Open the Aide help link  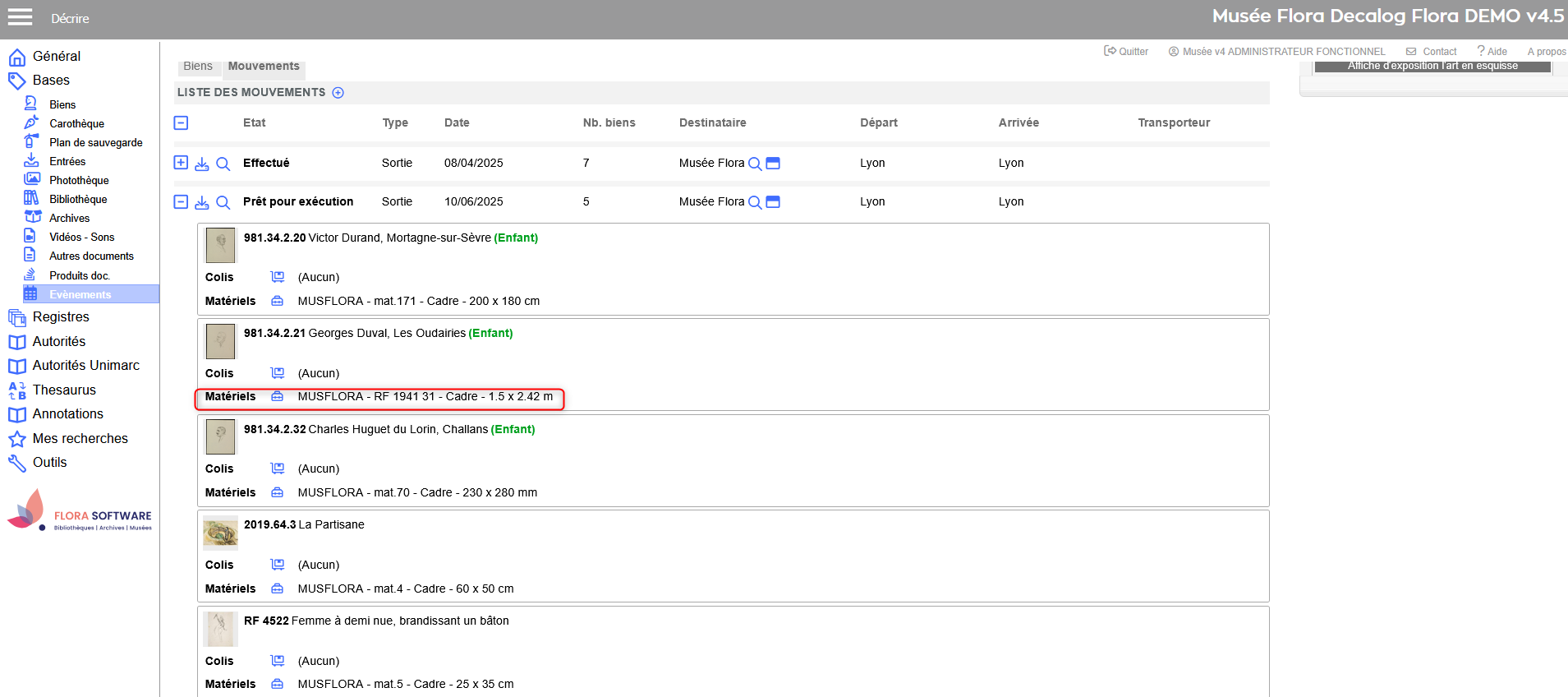tap(1492, 51)
